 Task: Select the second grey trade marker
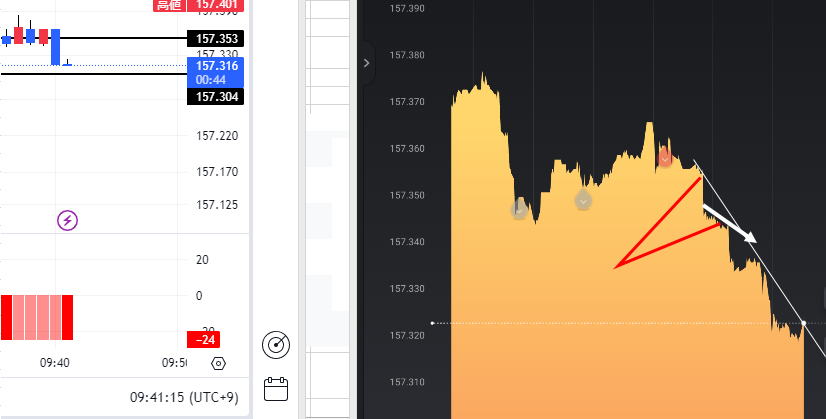(584, 200)
